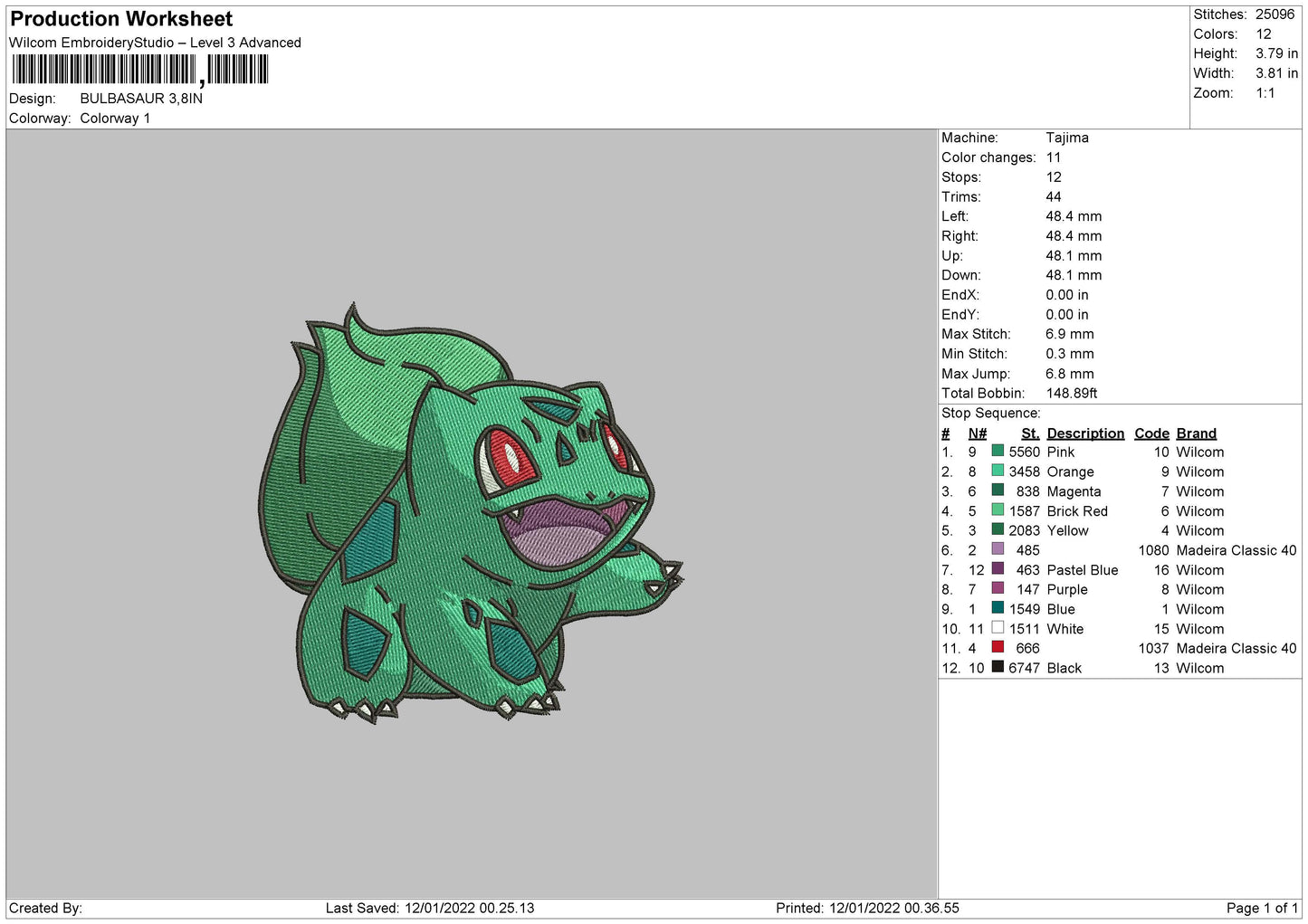Screen dimensions: 1308x924
Task: Click the Max Stitch value '6.9 mm'
Action: (1070, 334)
